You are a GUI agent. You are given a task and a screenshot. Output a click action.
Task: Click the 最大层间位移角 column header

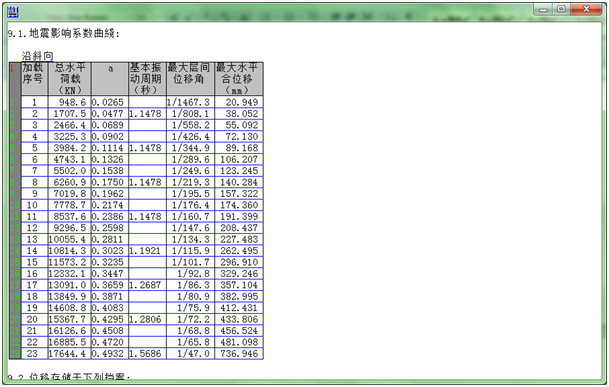(x=190, y=79)
